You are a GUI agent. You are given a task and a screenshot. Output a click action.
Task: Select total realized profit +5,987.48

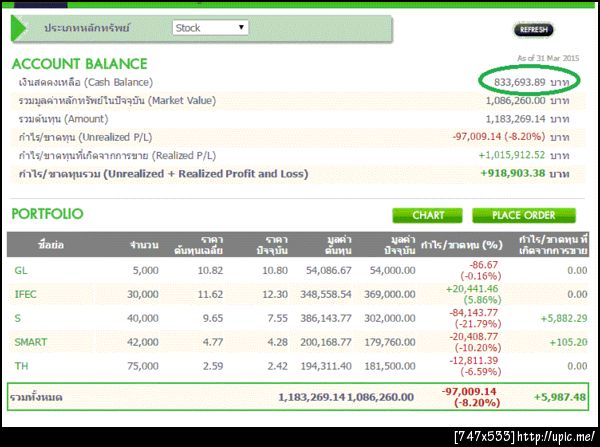tap(560, 397)
